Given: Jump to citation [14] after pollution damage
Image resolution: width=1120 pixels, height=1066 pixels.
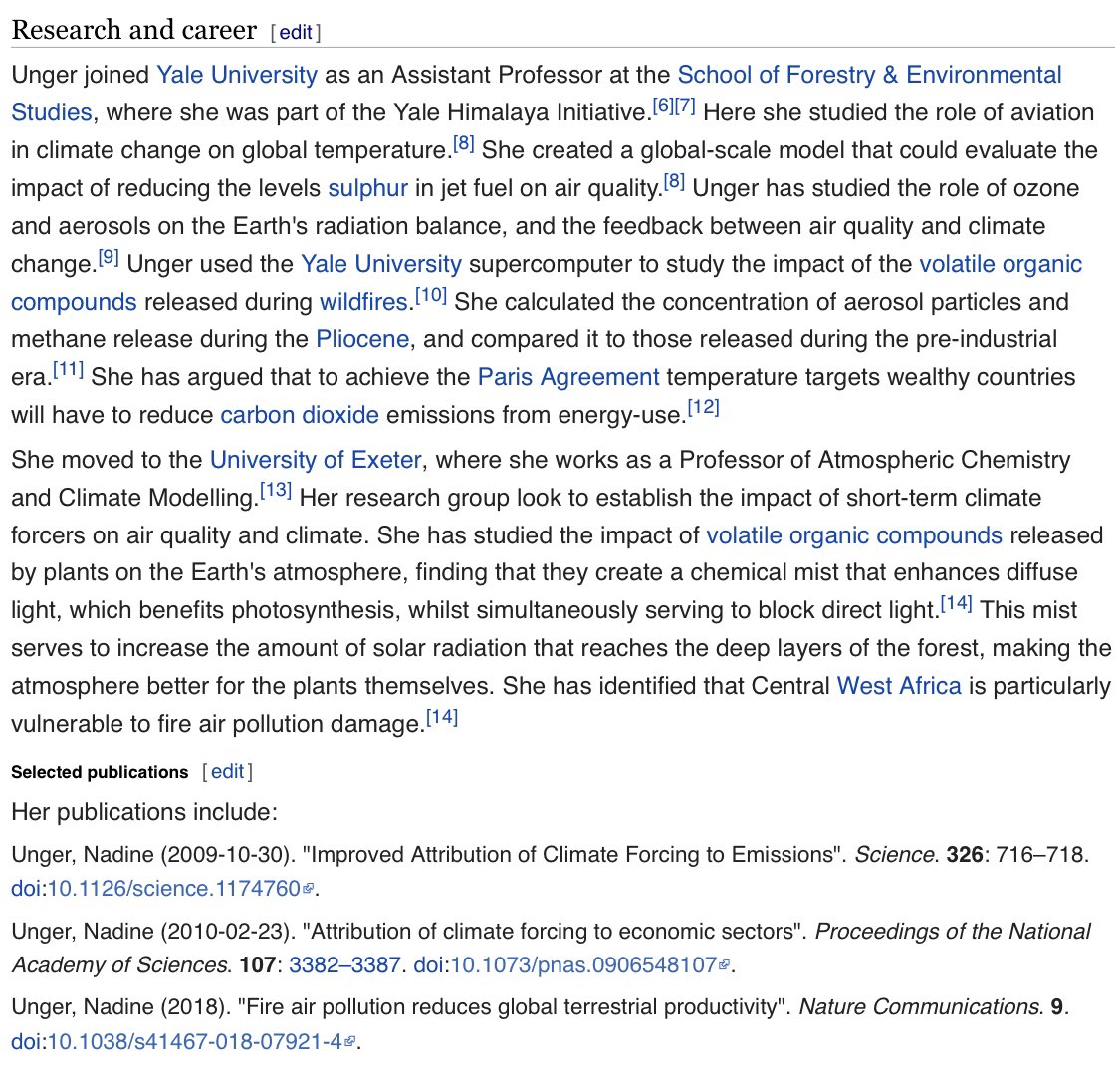Looking at the screenshot, I should pyautogui.click(x=442, y=717).
